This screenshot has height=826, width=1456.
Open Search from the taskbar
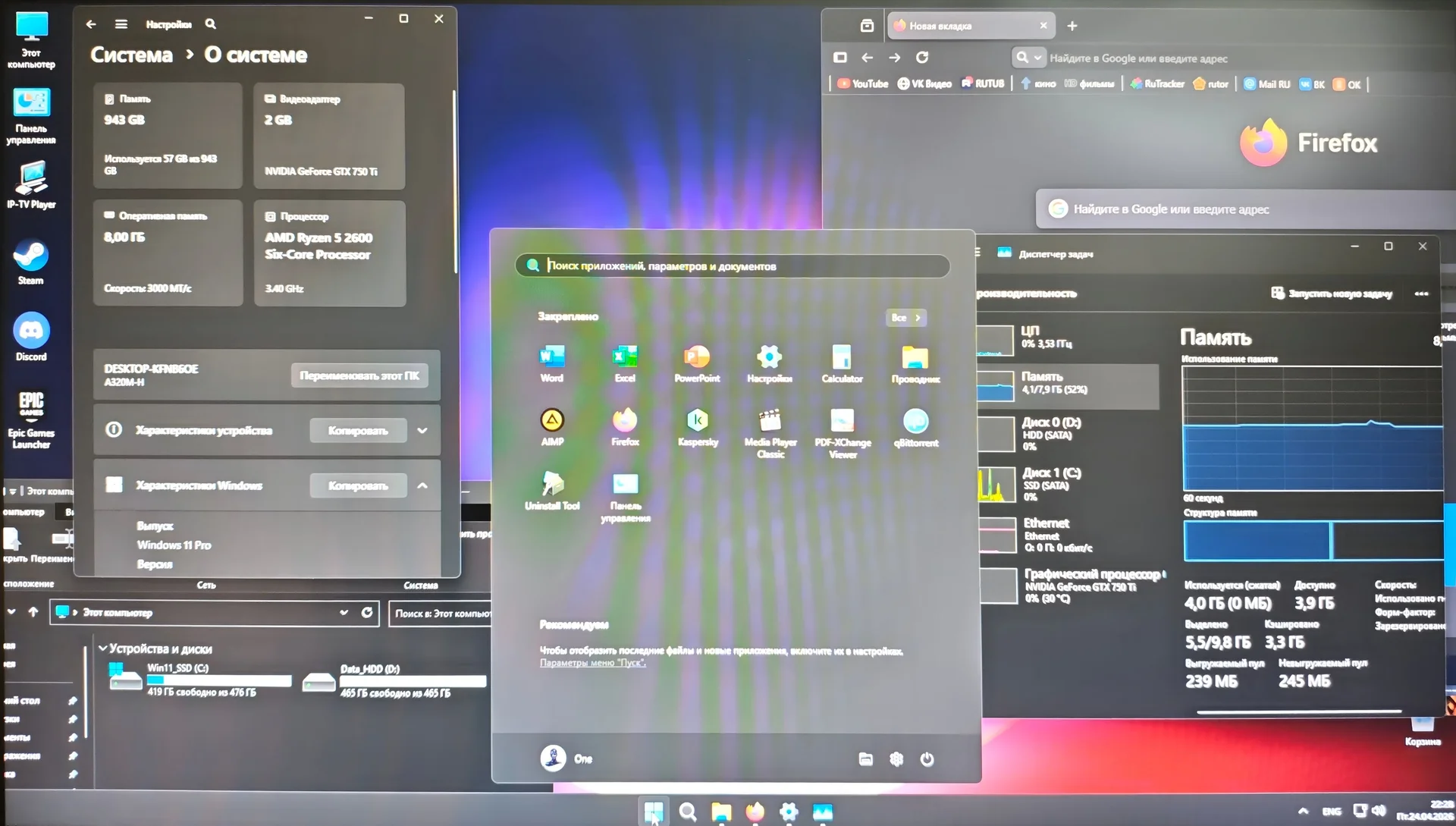(688, 812)
